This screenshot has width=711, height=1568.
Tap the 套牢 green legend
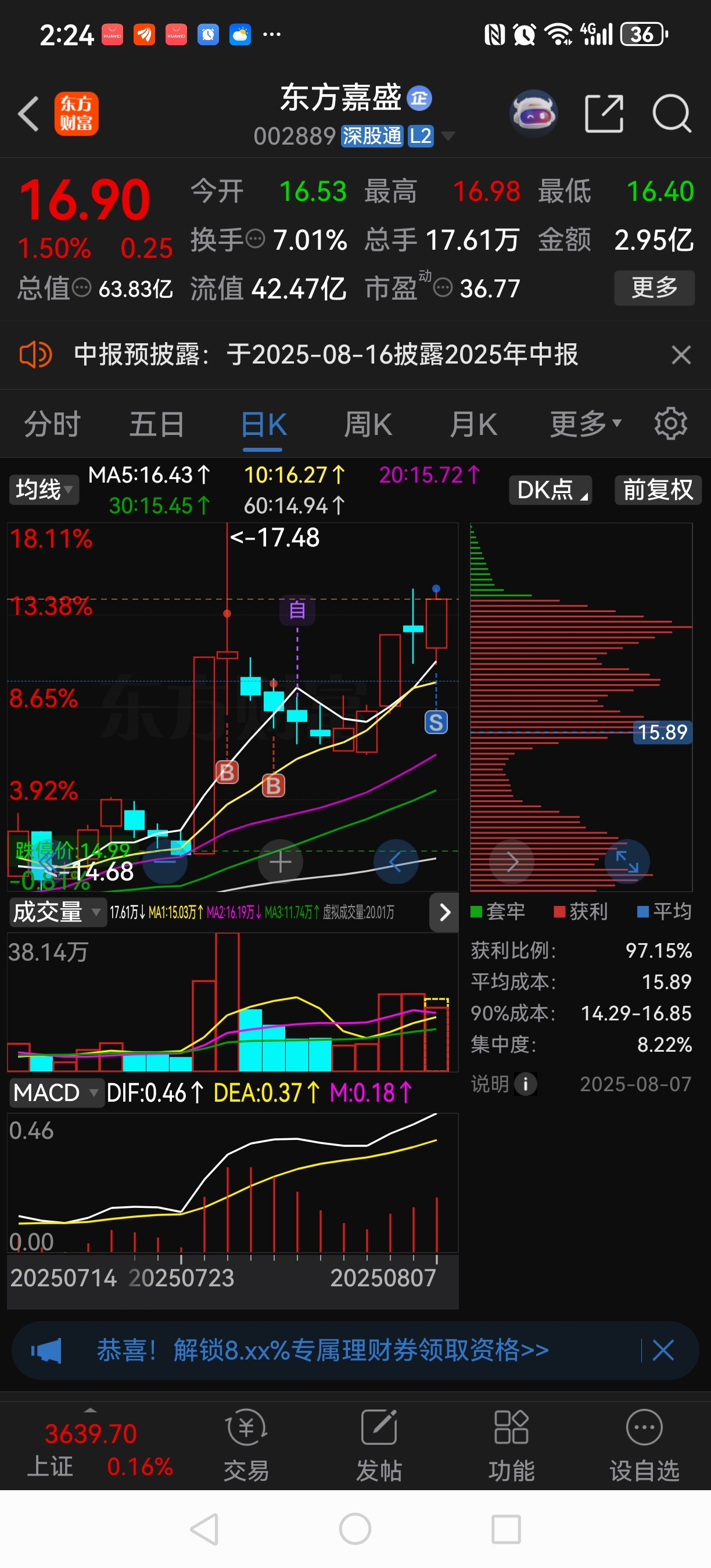(x=498, y=911)
